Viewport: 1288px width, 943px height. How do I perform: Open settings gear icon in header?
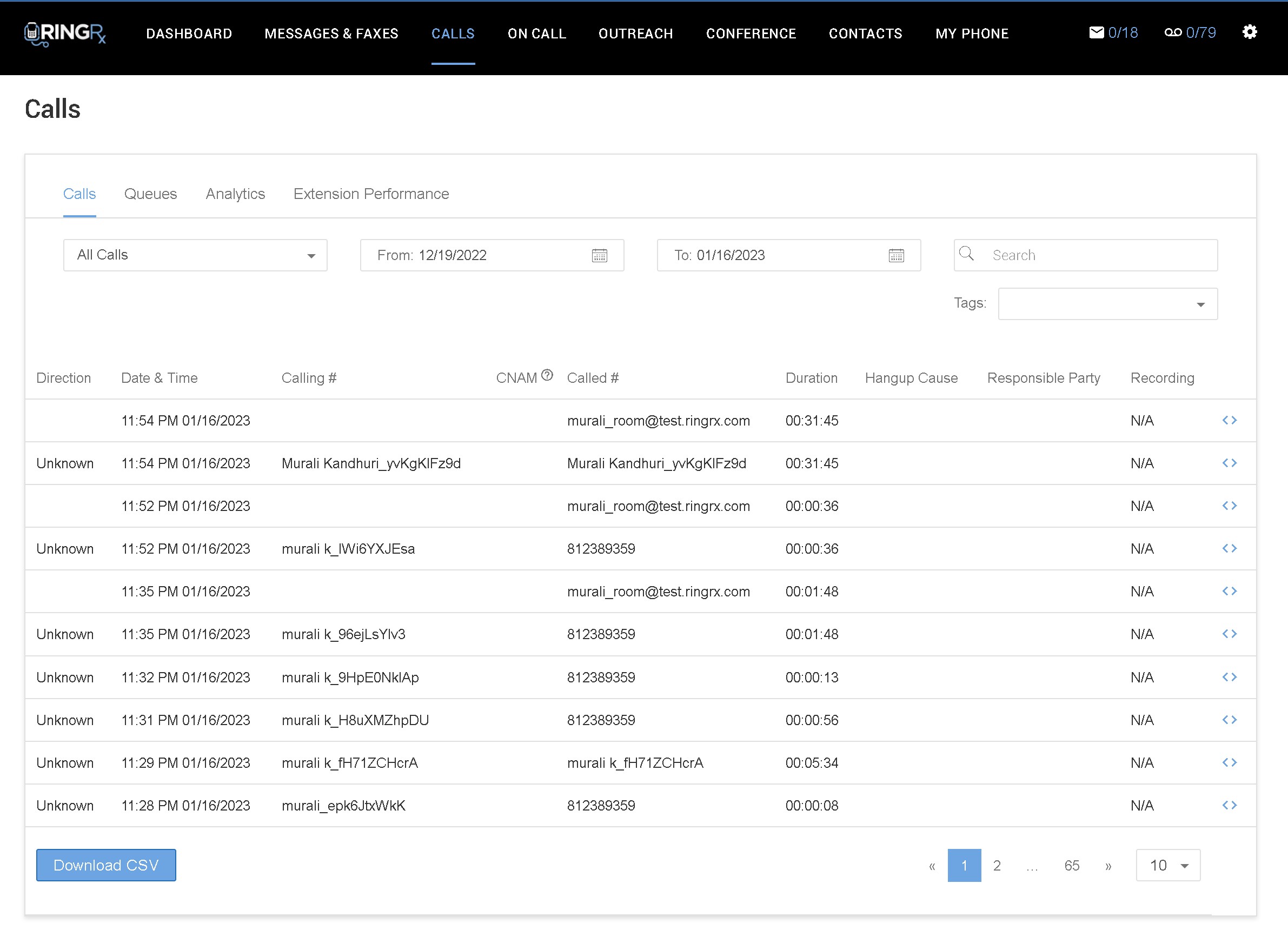(1249, 32)
